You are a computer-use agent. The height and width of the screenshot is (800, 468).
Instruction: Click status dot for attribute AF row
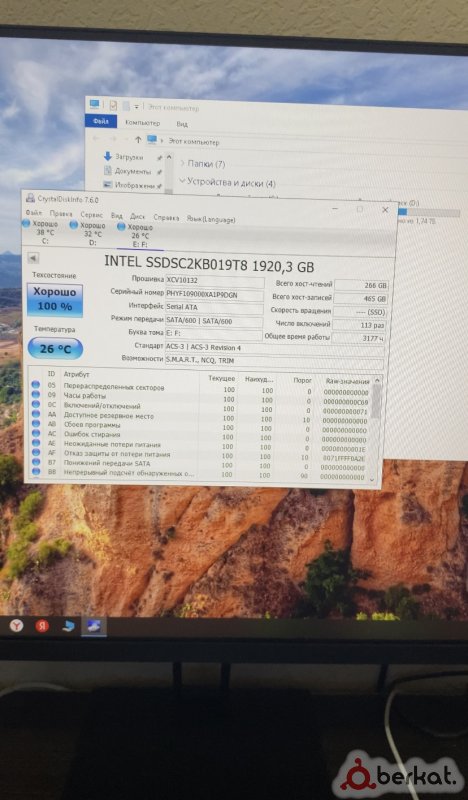click(x=36, y=453)
